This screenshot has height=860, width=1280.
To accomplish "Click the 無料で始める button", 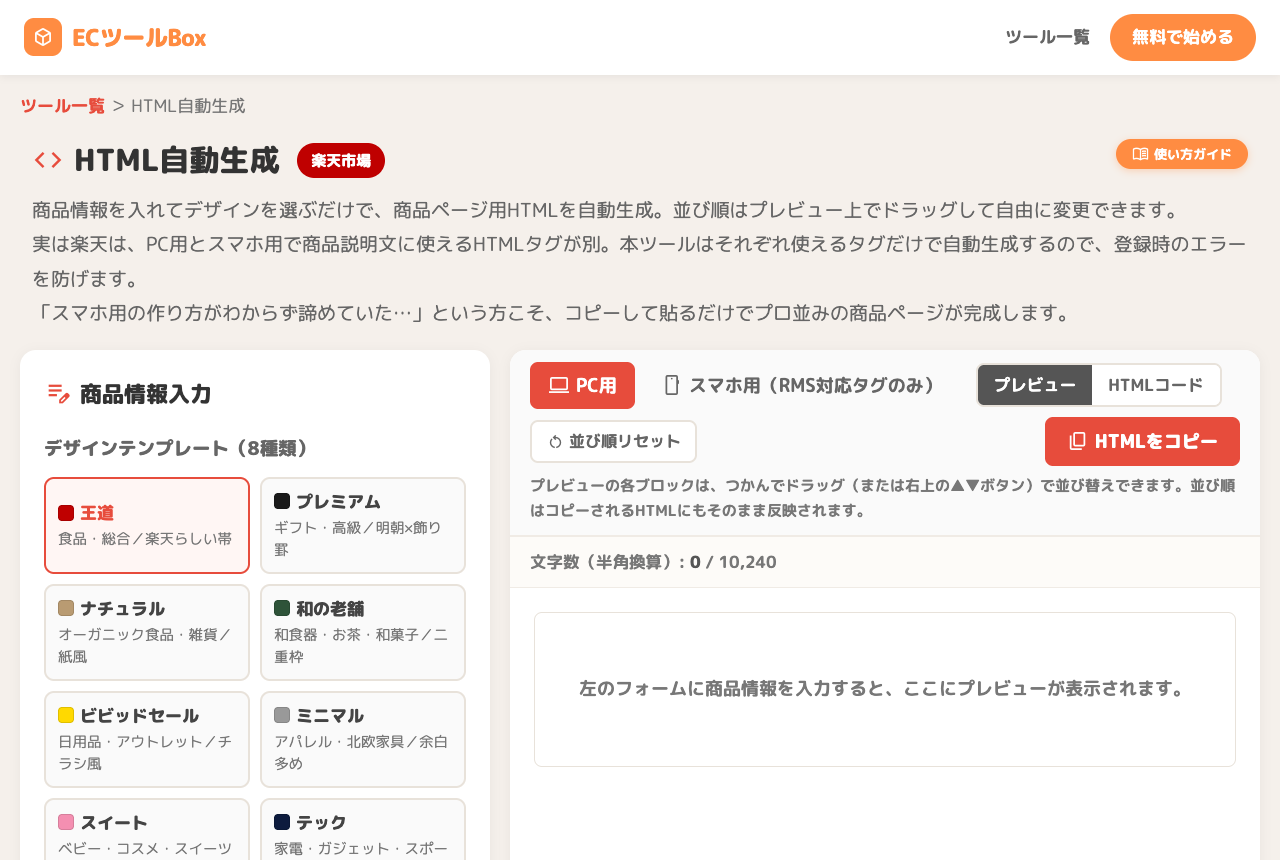I will click(1183, 37).
